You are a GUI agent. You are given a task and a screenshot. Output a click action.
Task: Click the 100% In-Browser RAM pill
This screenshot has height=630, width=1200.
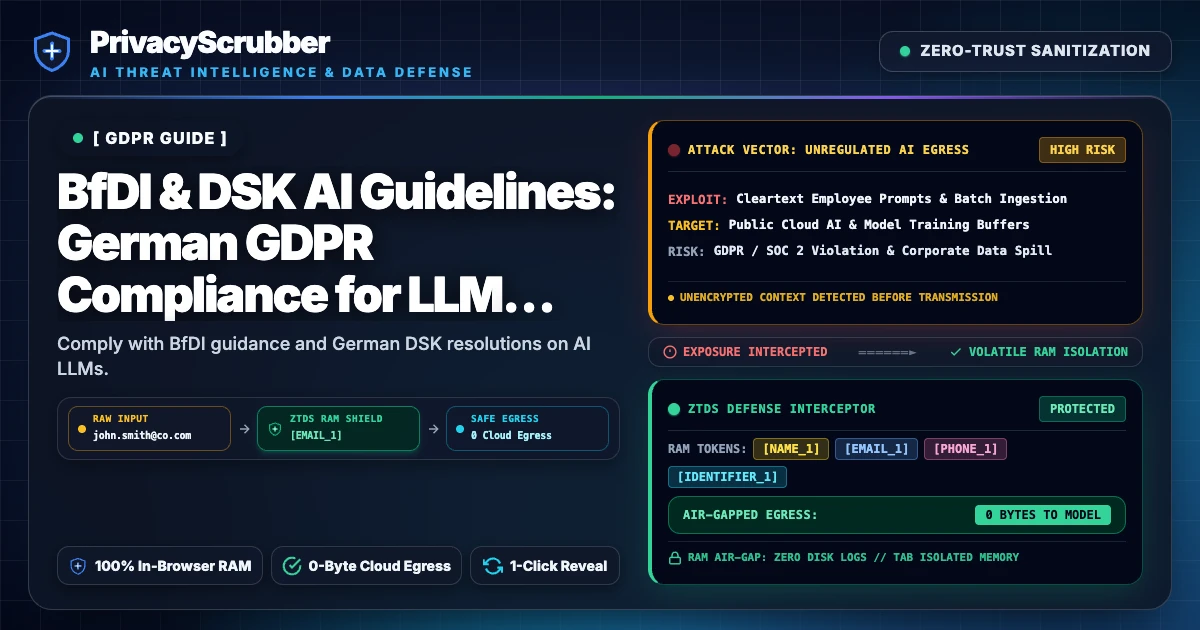[160, 566]
